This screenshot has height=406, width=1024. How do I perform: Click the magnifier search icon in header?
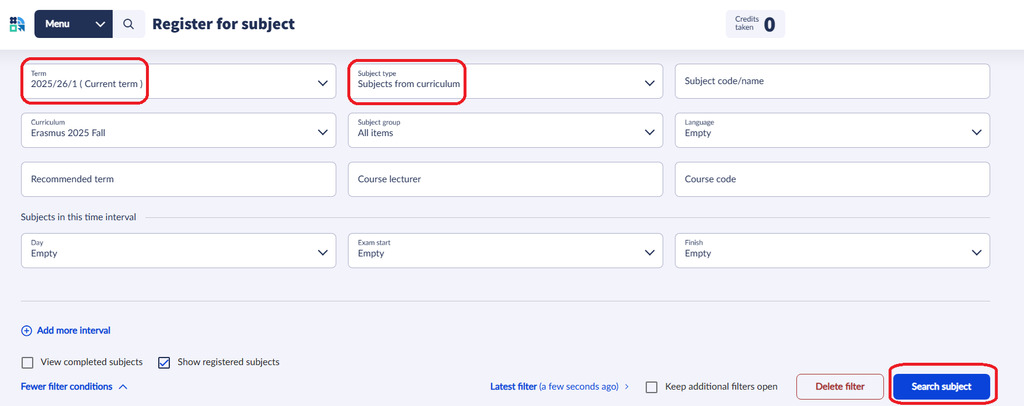tap(129, 24)
